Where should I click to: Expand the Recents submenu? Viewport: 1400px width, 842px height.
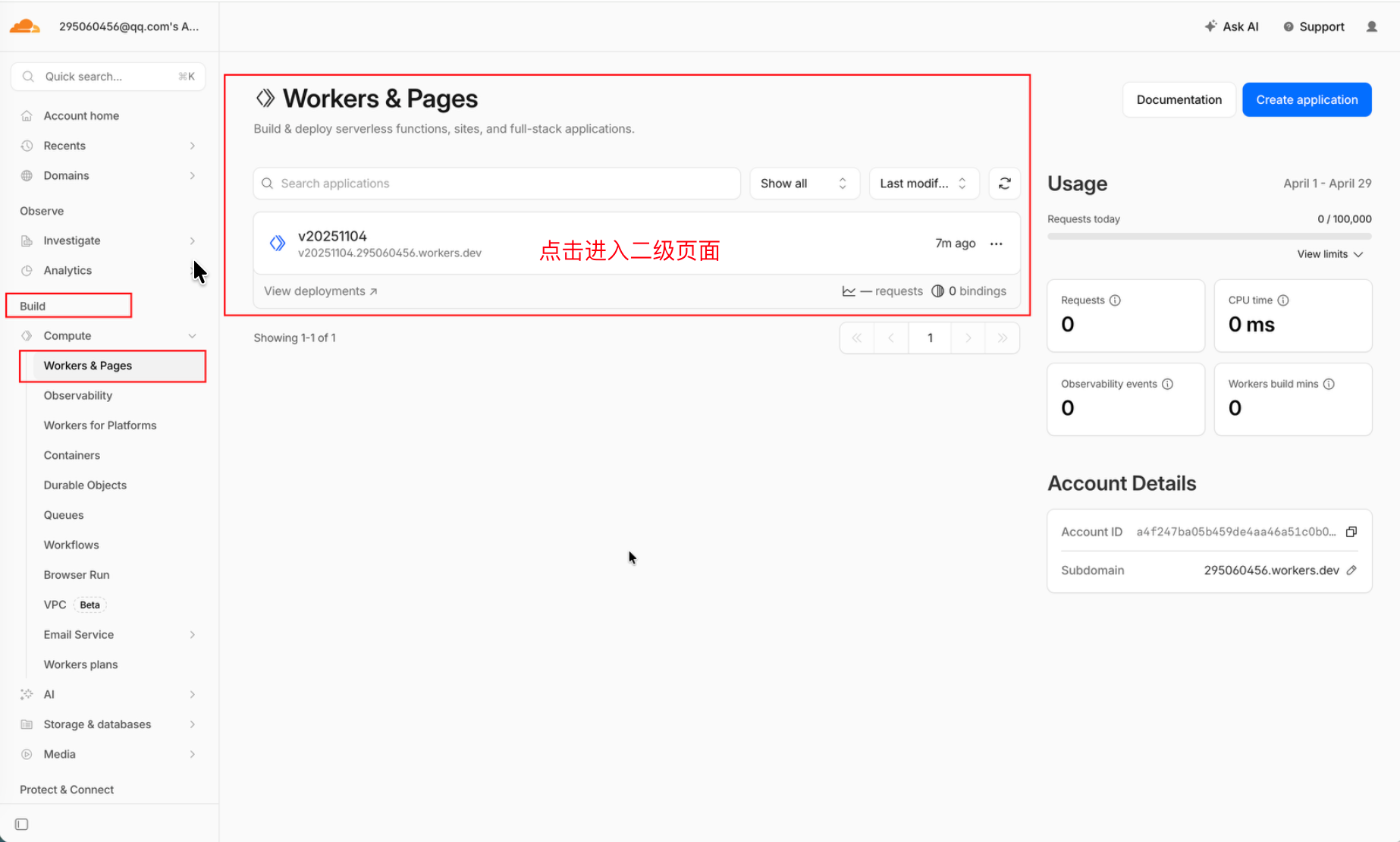(192, 146)
